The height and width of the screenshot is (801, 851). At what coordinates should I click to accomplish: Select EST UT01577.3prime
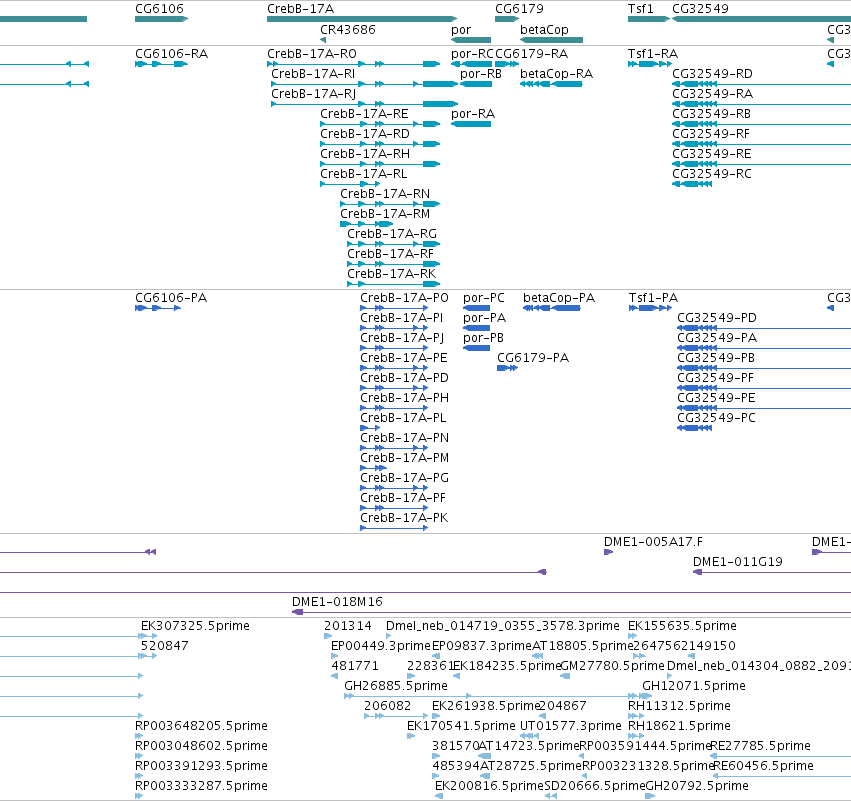(570, 726)
